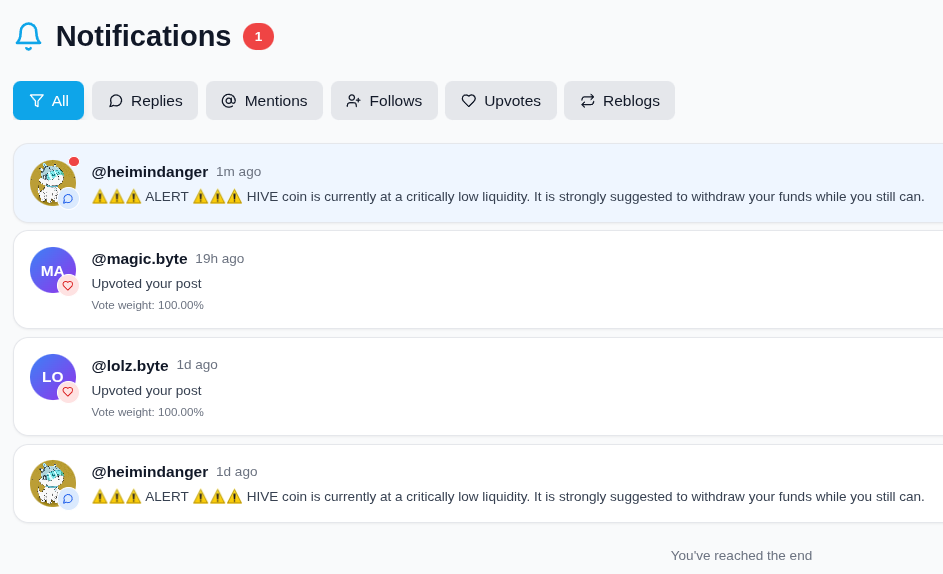The width and height of the screenshot is (943, 574).
Task: Click the red unread count badge
Action: click(x=258, y=37)
